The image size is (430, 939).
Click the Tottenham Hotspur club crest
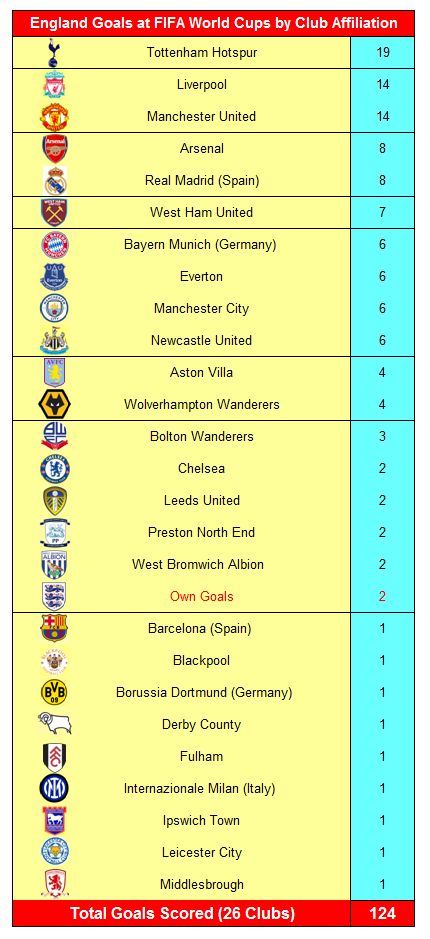pos(54,53)
